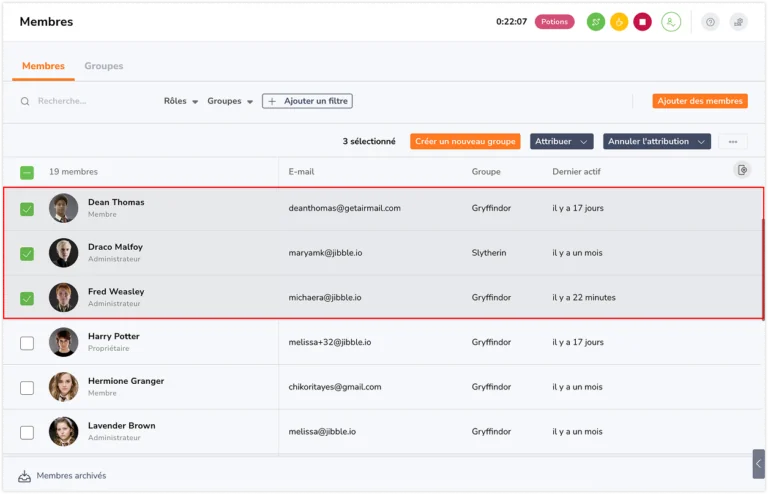Check the Lavender Brown checkbox

coord(27,432)
